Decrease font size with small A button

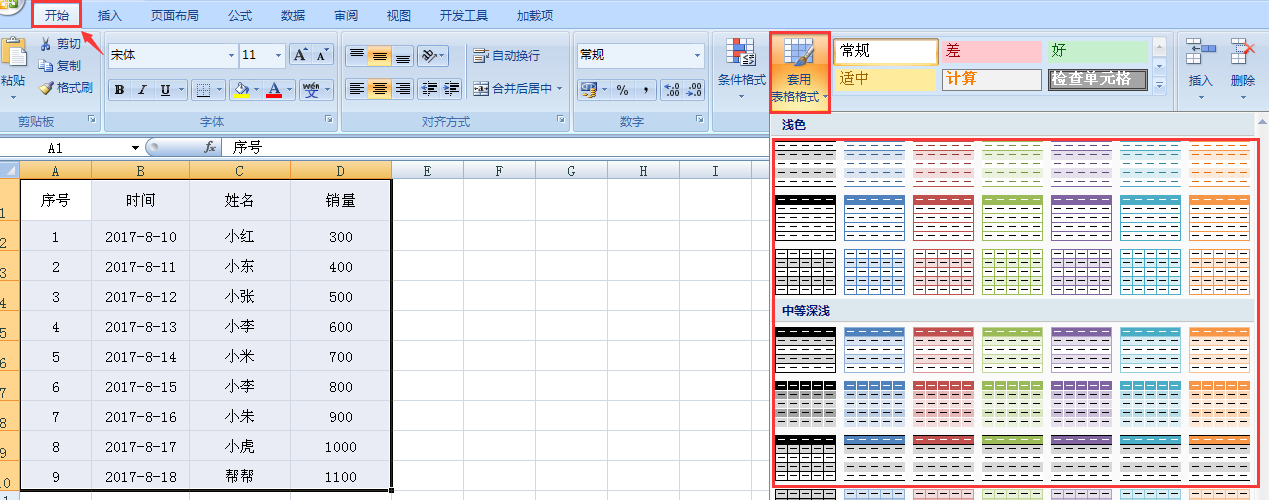[x=324, y=55]
